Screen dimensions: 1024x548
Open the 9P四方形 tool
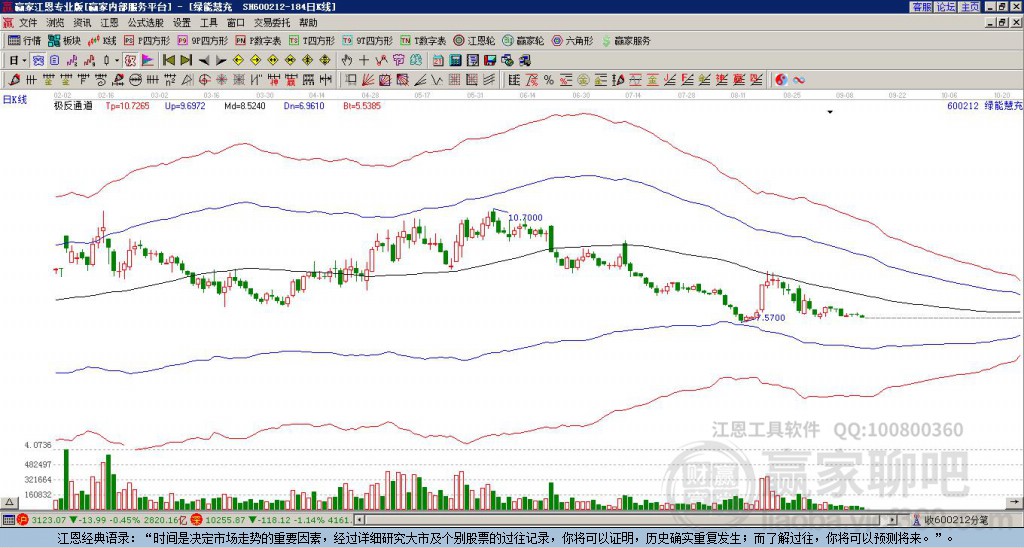202,40
